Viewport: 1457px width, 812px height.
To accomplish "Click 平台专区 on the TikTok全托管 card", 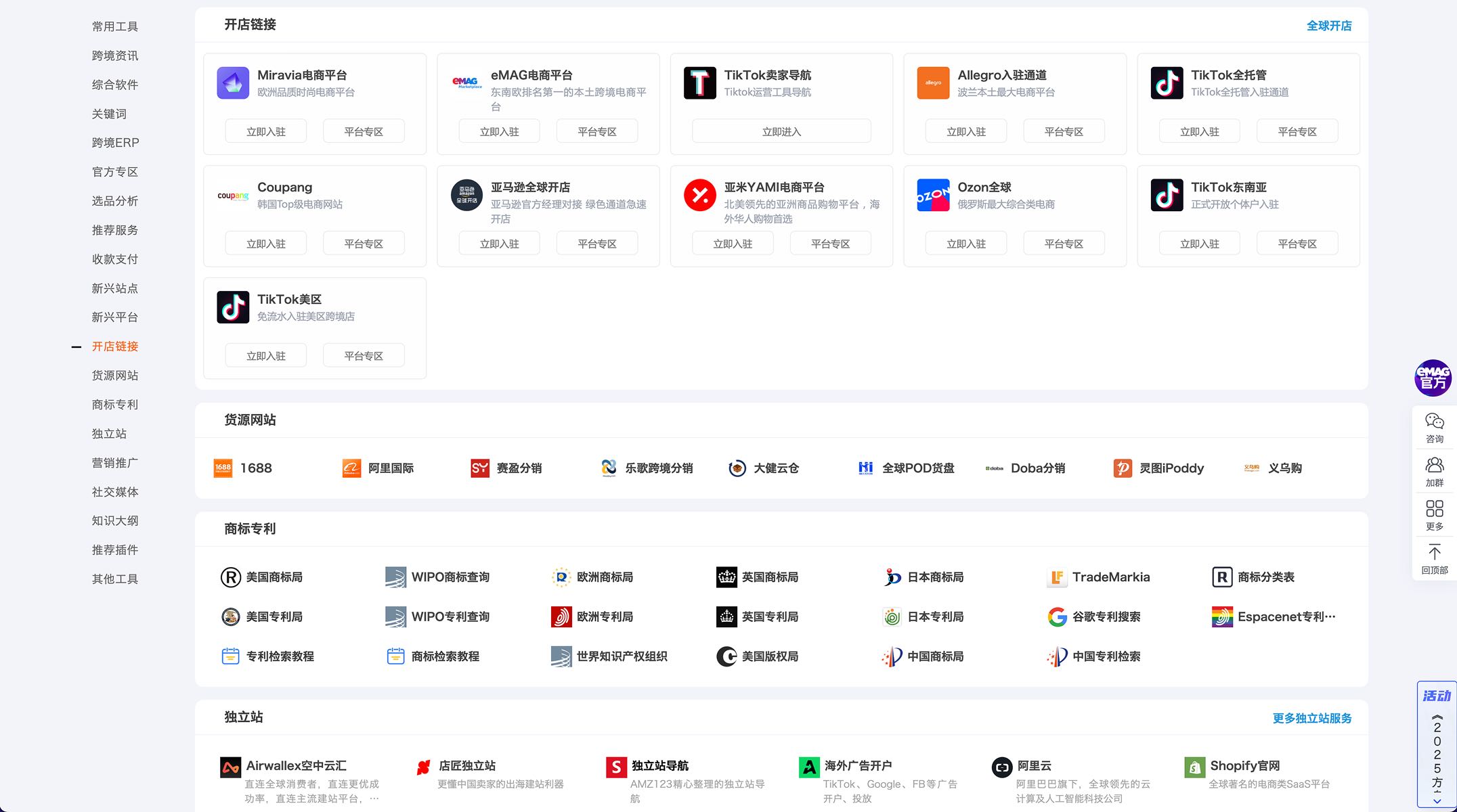I will tap(1297, 131).
